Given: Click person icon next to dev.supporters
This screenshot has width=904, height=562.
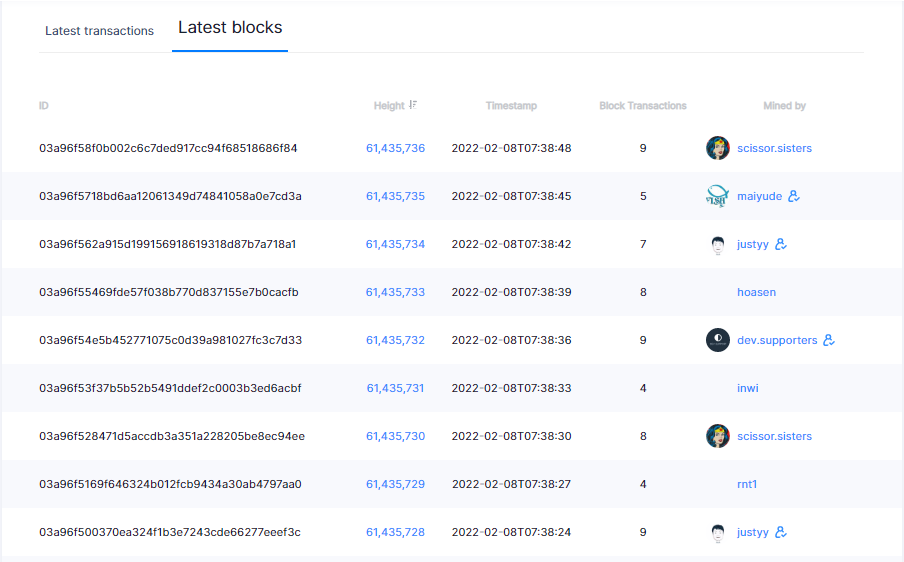Looking at the screenshot, I should click(x=829, y=340).
